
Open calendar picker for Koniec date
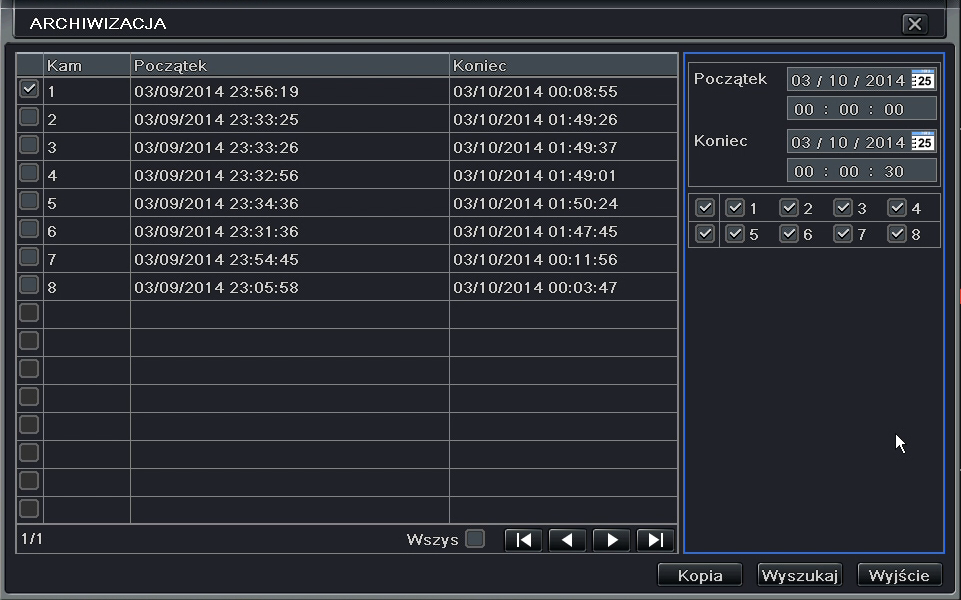point(922,142)
